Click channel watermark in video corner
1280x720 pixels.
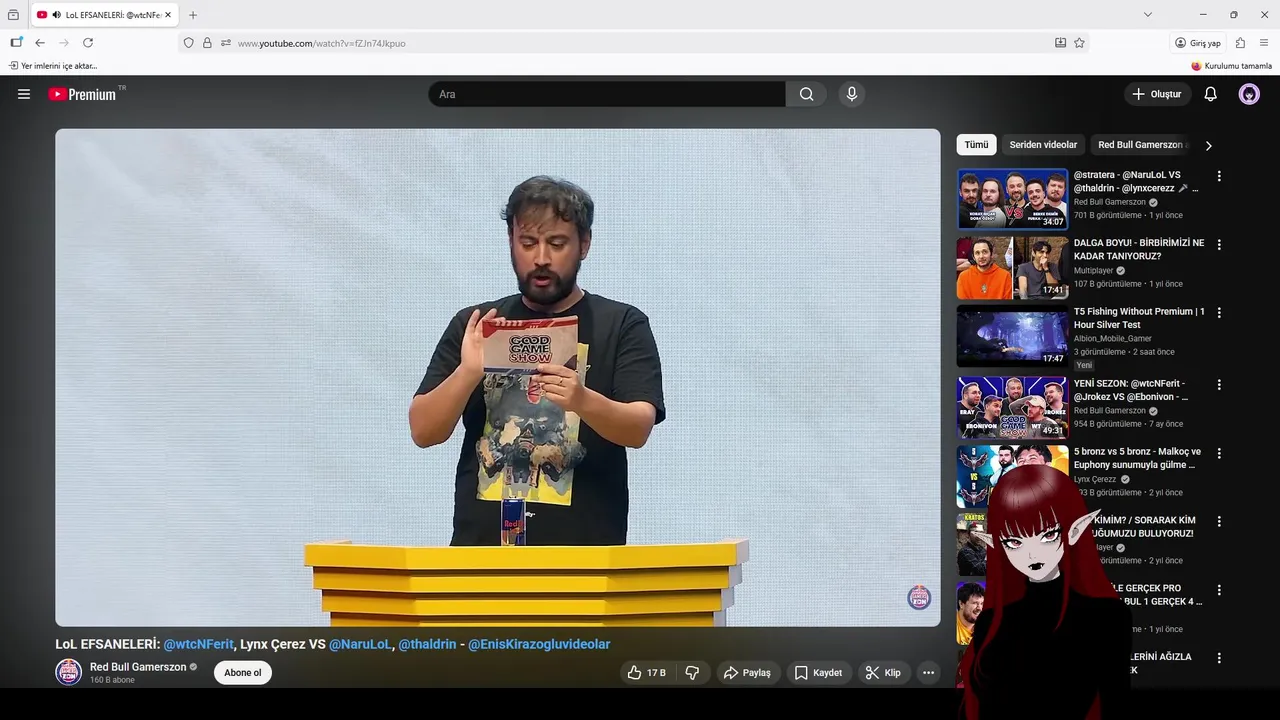[x=919, y=598]
